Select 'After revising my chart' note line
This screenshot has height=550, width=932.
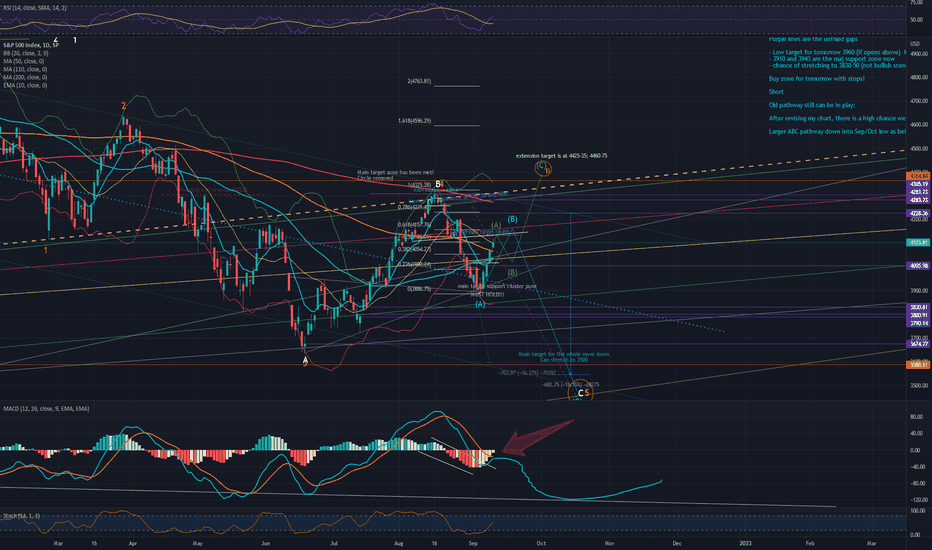837,118
